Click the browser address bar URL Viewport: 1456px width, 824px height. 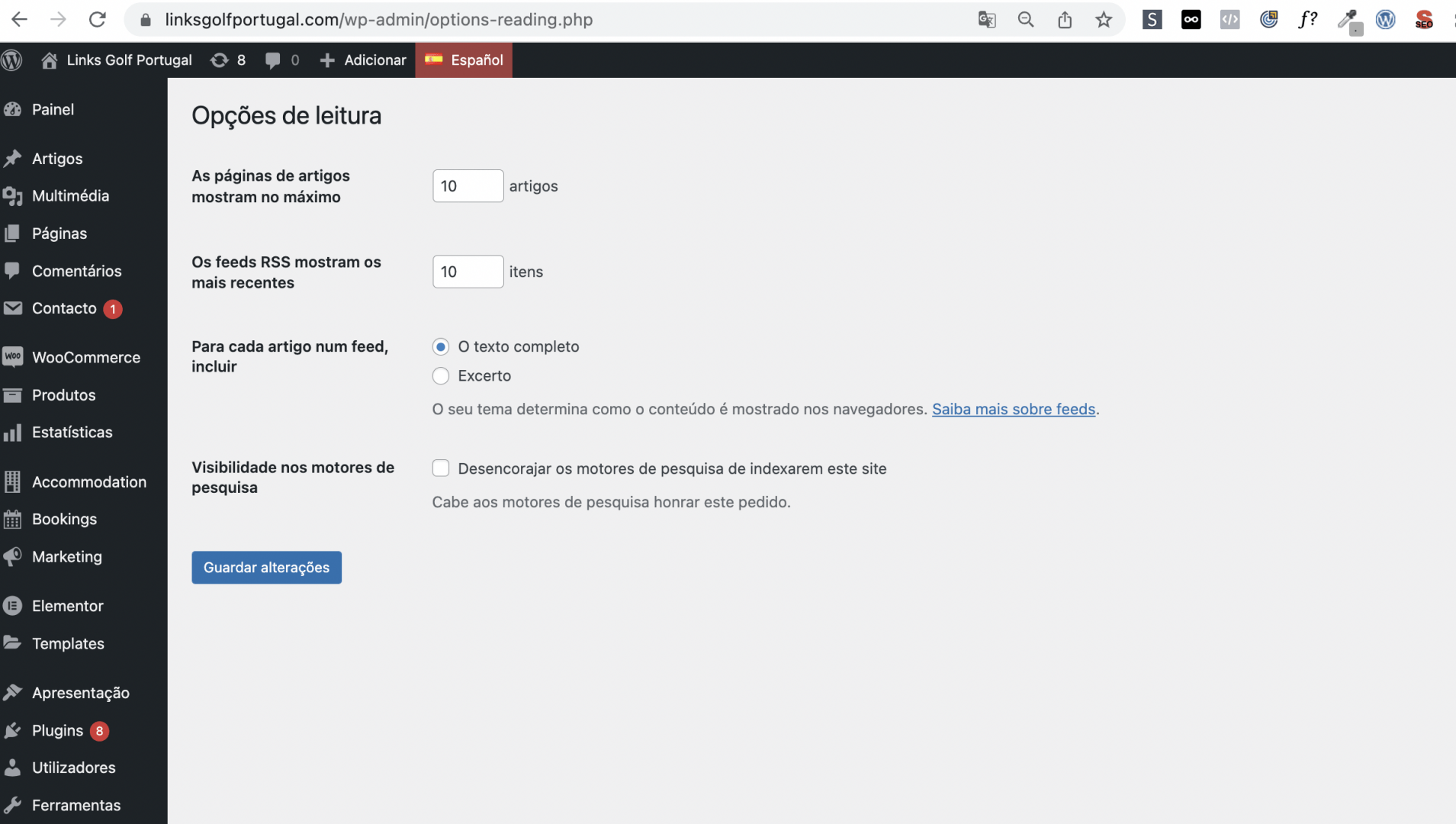[379, 20]
